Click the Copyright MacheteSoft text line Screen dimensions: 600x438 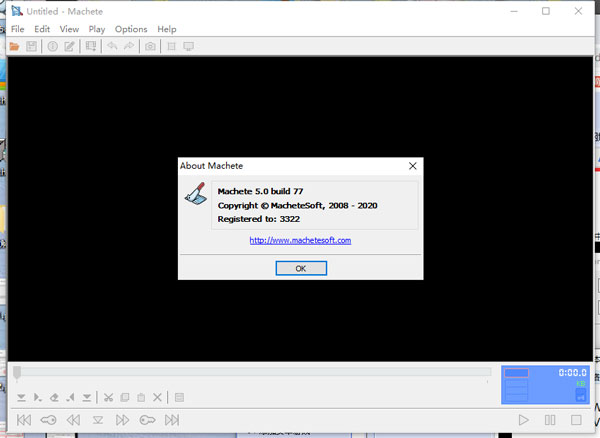click(297, 205)
